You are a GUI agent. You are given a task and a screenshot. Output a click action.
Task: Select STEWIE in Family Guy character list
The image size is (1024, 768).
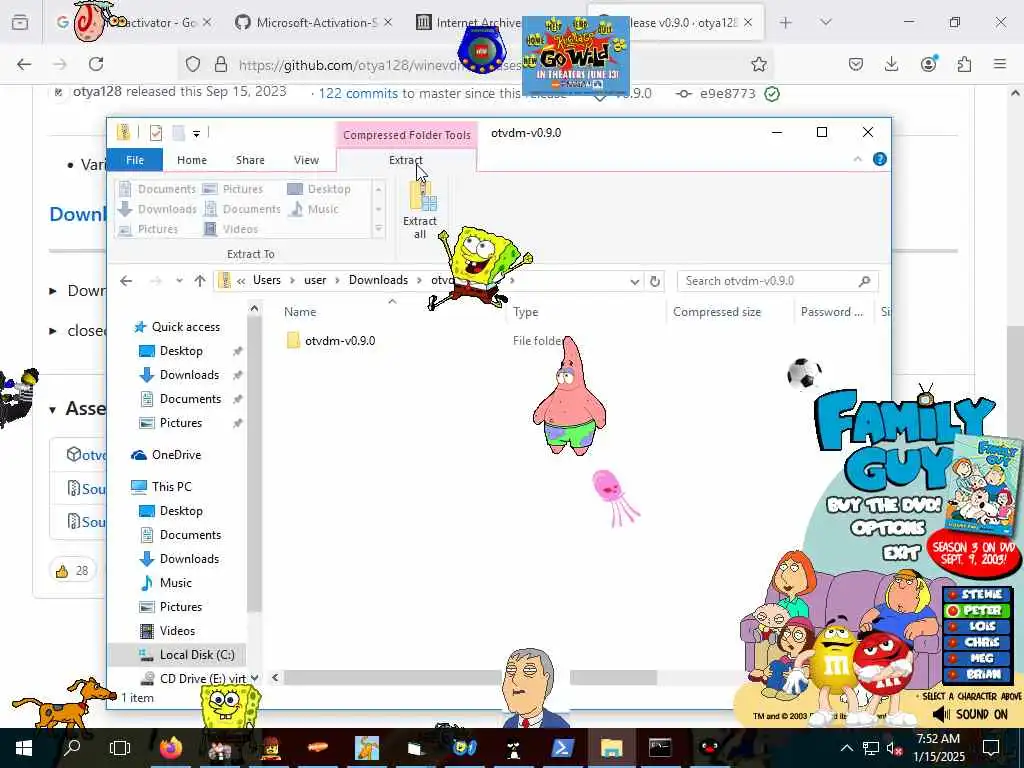tap(977, 594)
